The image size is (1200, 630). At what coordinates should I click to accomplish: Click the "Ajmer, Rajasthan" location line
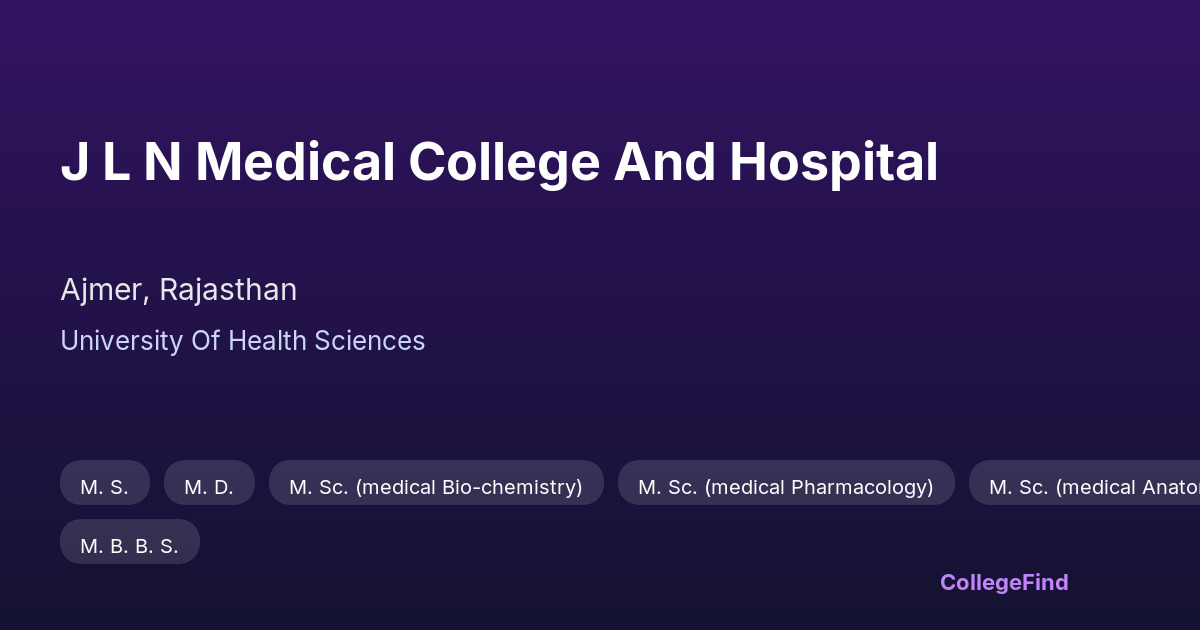pyautogui.click(x=178, y=290)
